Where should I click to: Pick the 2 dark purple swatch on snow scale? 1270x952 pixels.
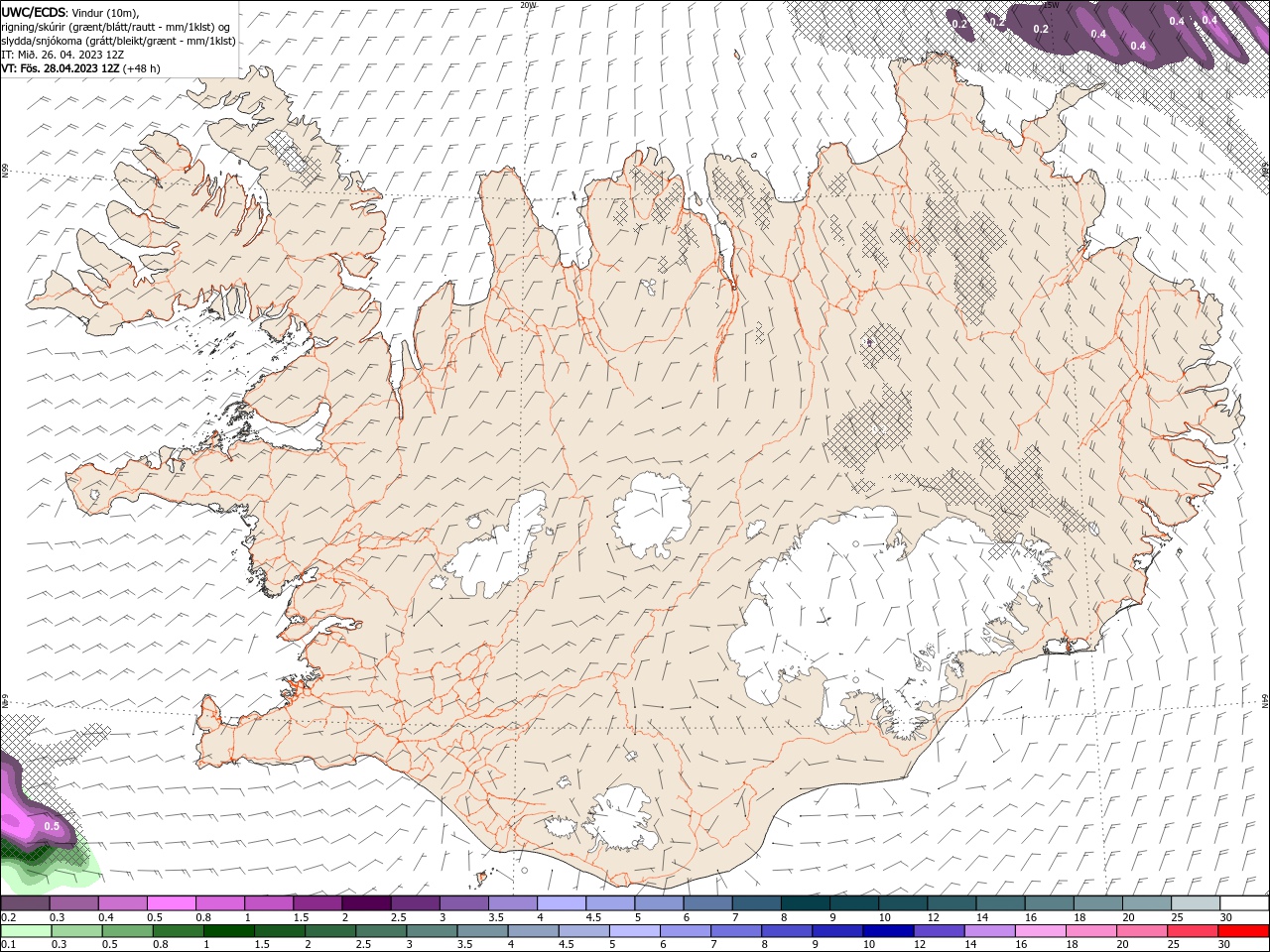click(366, 903)
